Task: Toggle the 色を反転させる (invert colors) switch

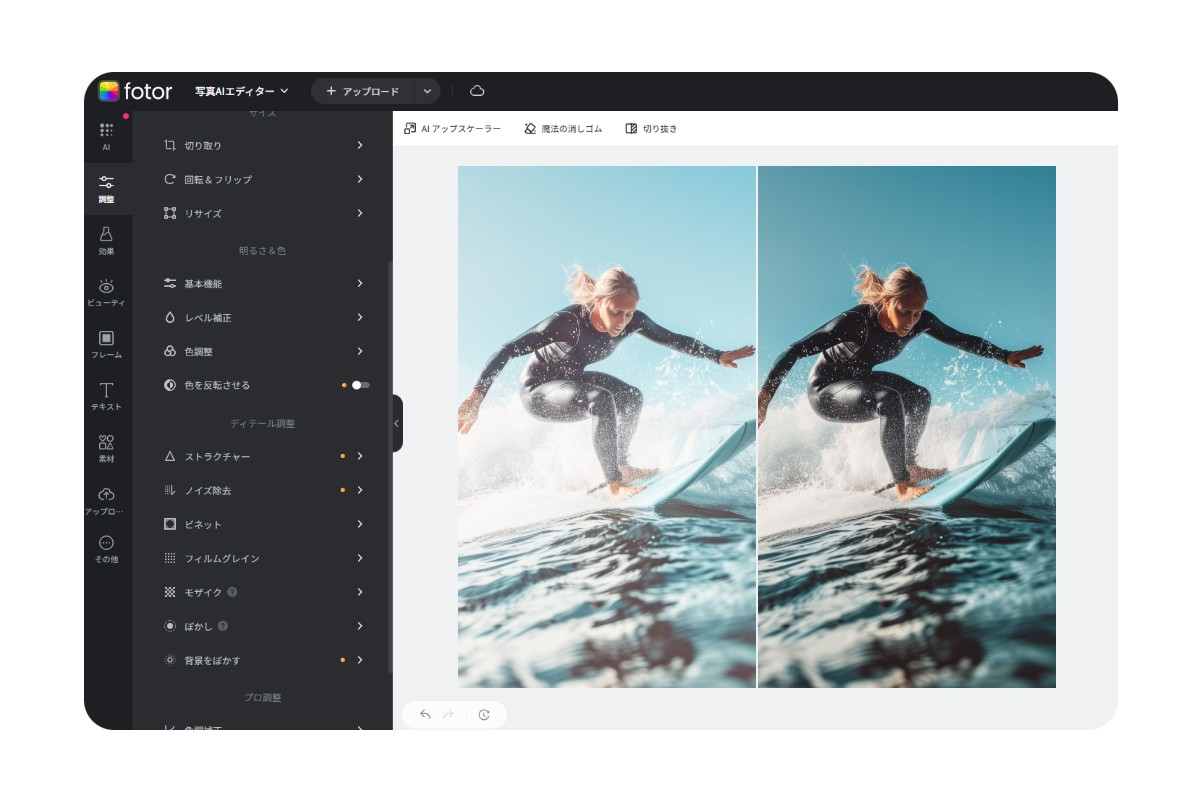Action: click(x=358, y=384)
